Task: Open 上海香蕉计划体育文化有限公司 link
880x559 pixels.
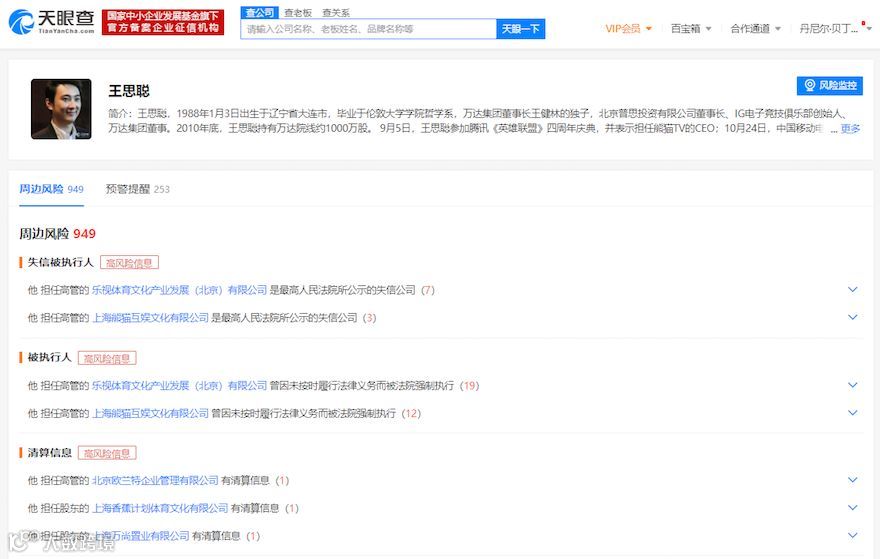Action: pos(160,508)
